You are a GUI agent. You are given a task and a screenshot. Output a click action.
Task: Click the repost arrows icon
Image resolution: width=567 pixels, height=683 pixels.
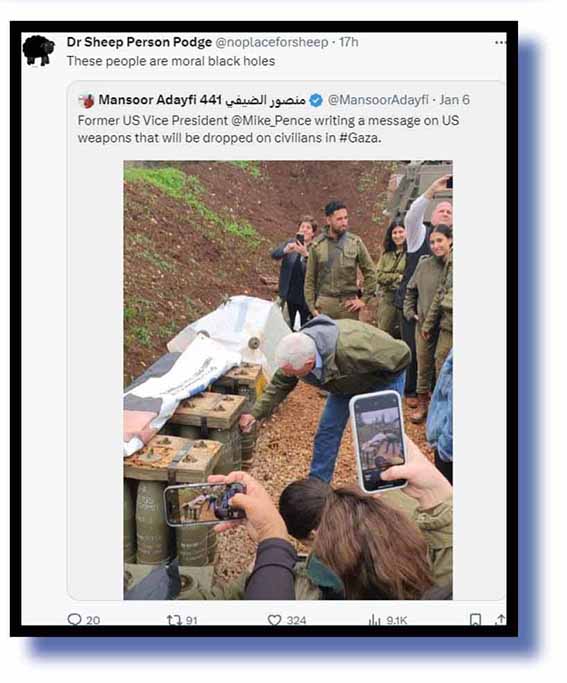(x=174, y=619)
